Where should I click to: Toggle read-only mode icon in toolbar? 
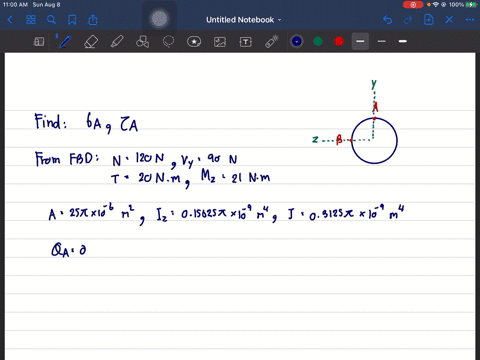(x=39, y=42)
